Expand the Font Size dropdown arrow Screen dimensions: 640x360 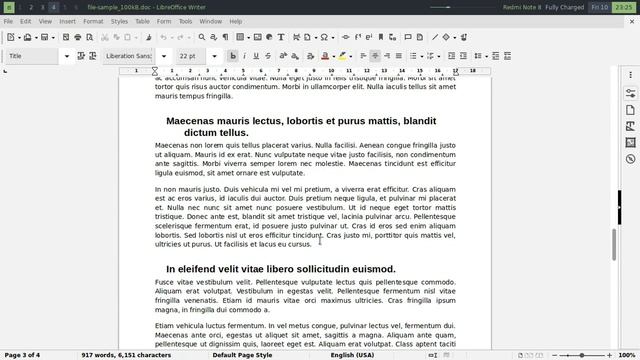coord(214,56)
